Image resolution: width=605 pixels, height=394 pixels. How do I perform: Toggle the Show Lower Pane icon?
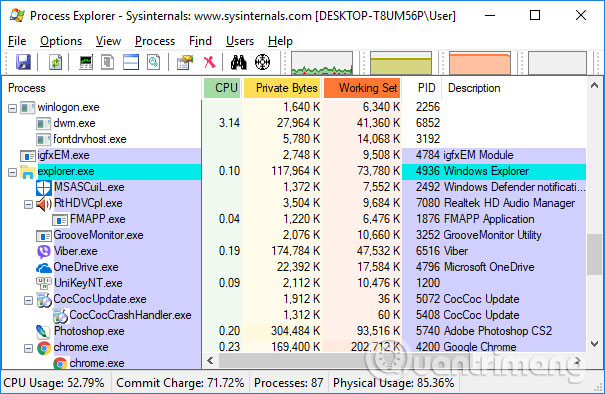coord(131,62)
